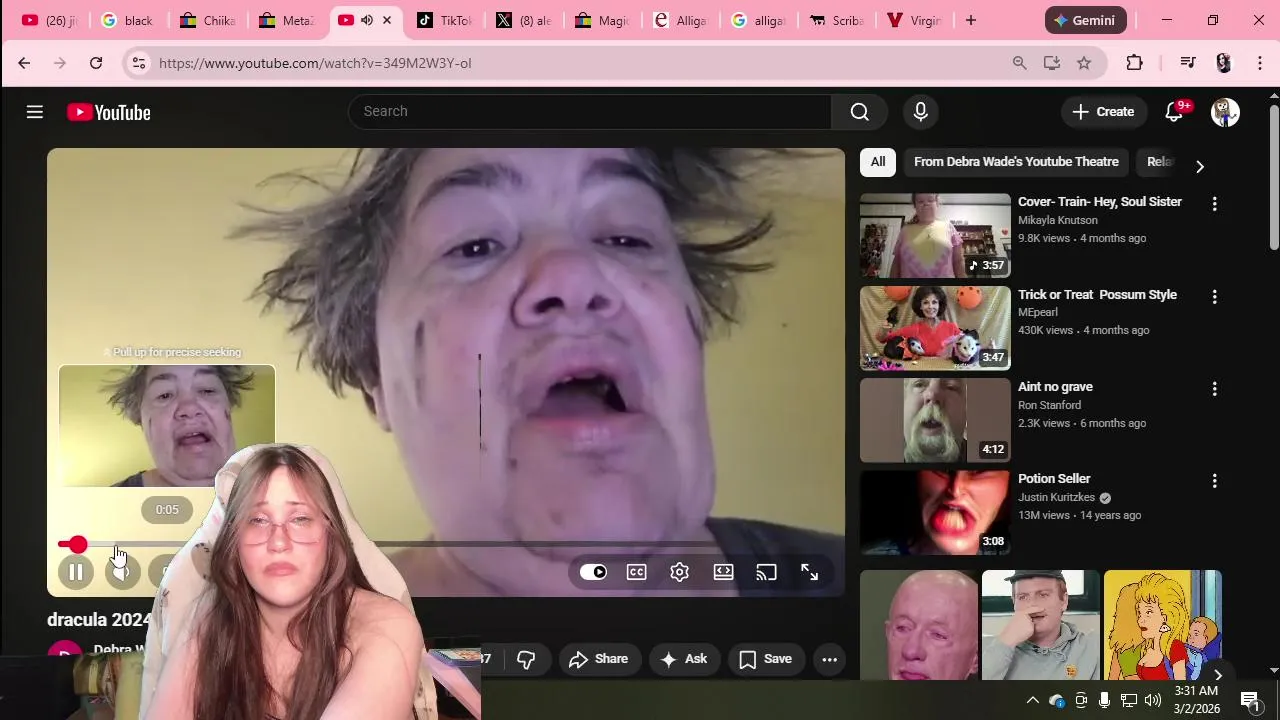Click the browser address bar URL
Viewport: 1280px width, 720px height.
315,63
